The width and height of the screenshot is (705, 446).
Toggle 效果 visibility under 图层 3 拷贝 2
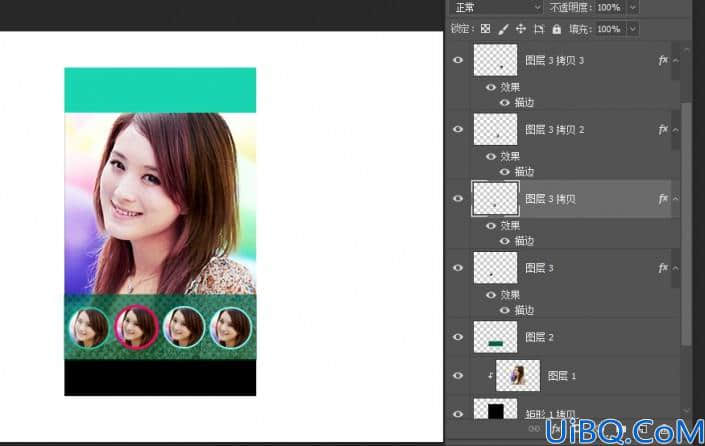491,156
